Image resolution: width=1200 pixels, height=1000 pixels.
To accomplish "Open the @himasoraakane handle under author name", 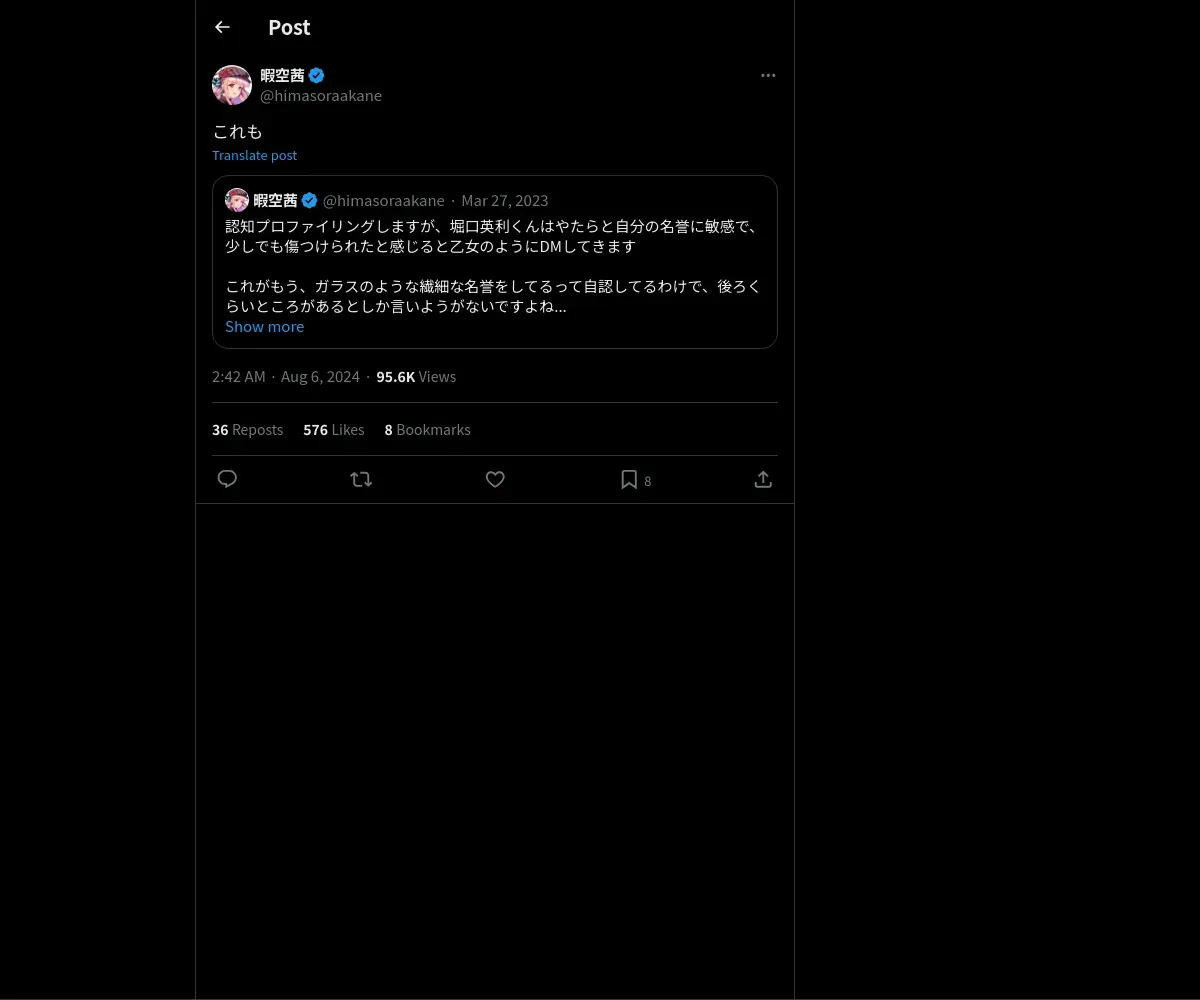I will (x=321, y=95).
